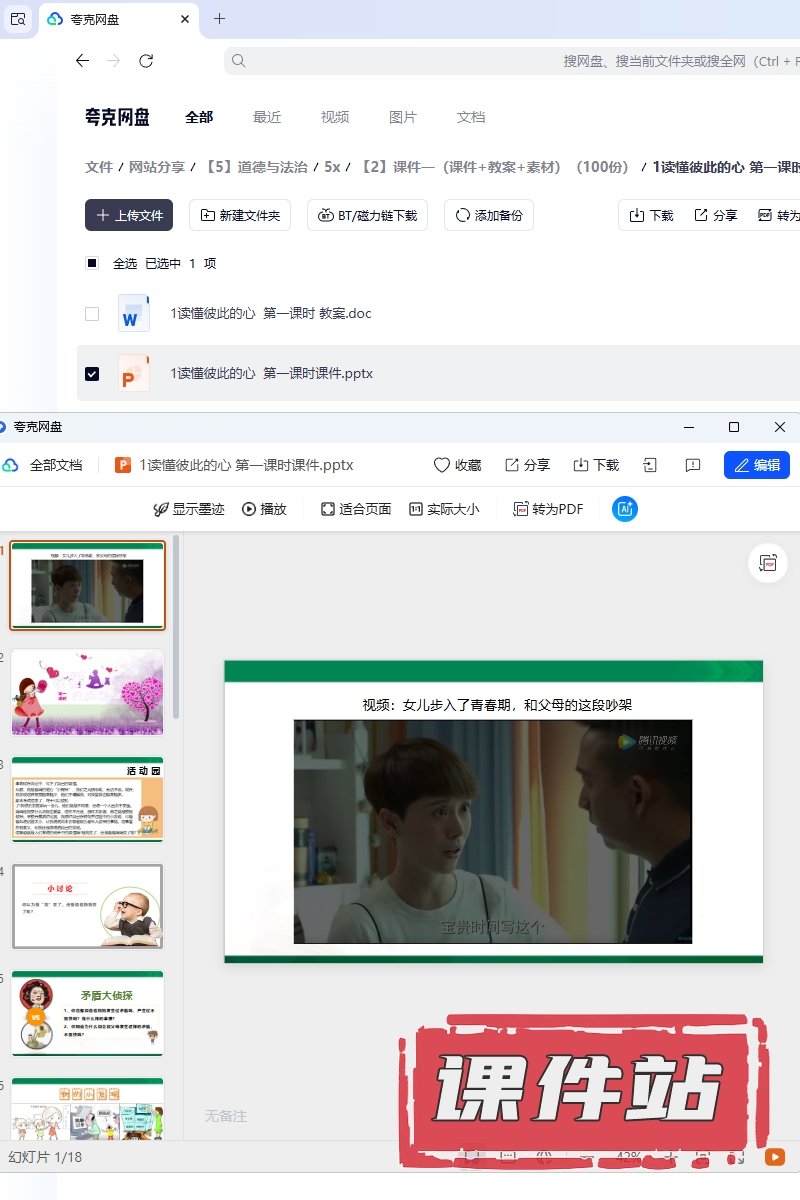This screenshot has height=1200, width=800.
Task: Click the AI assistant icon in viewer toolbar
Action: (625, 509)
